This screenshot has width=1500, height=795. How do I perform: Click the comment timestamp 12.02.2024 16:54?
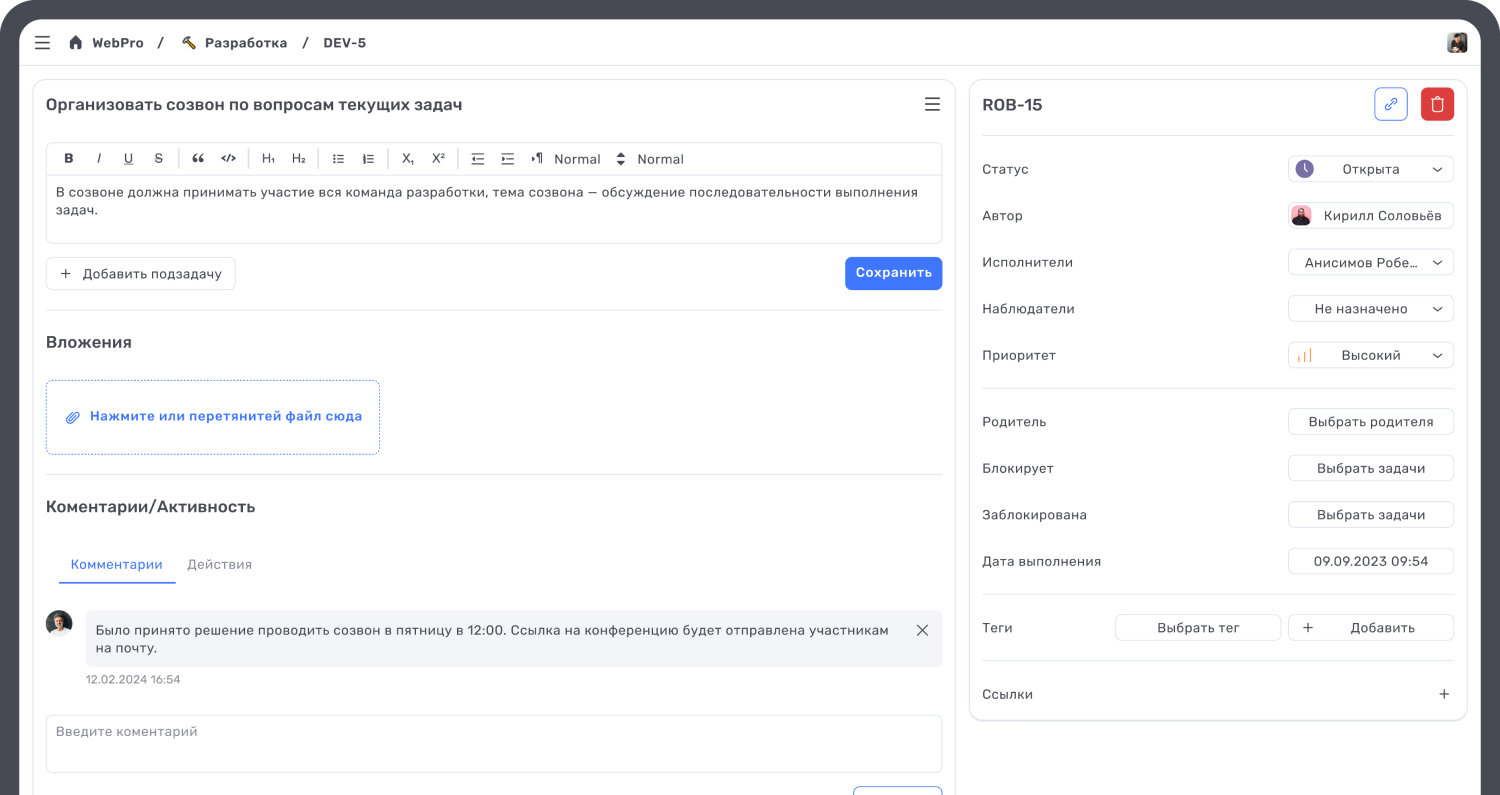coord(133,680)
